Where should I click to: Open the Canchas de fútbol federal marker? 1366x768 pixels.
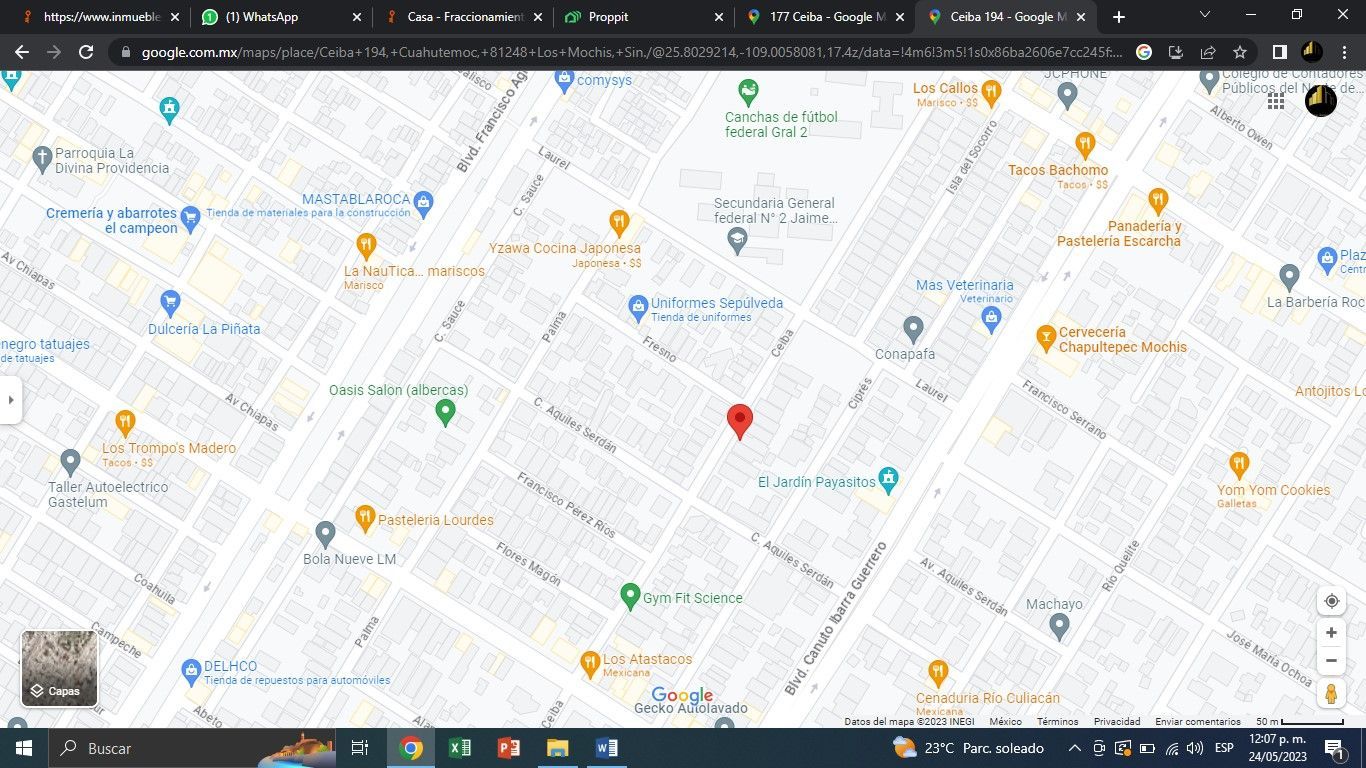[747, 94]
